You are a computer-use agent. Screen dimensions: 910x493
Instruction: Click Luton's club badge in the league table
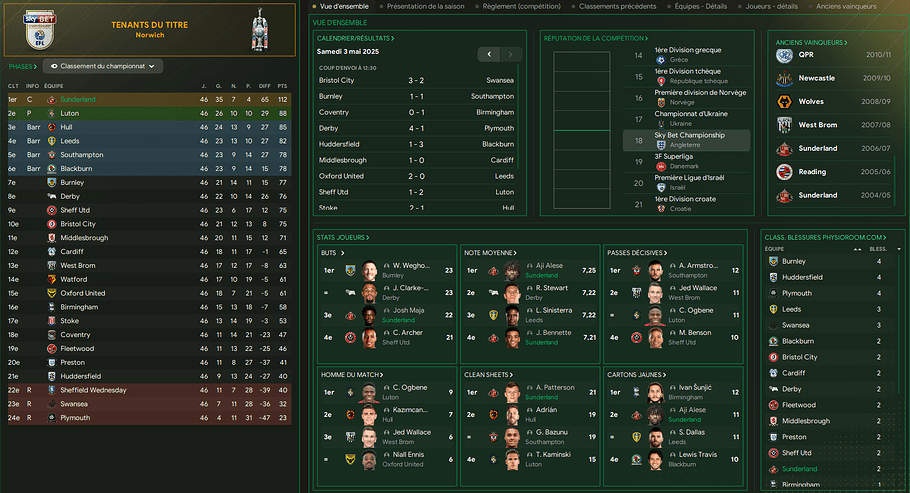coord(52,113)
